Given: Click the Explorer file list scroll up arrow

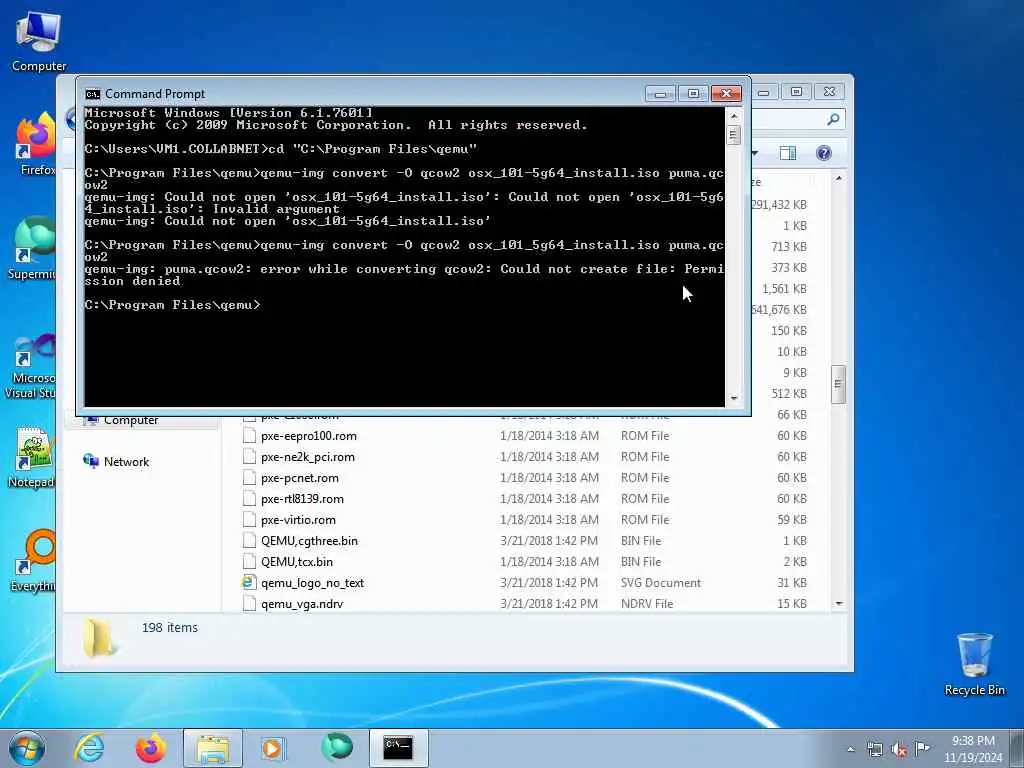Looking at the screenshot, I should 839,178.
